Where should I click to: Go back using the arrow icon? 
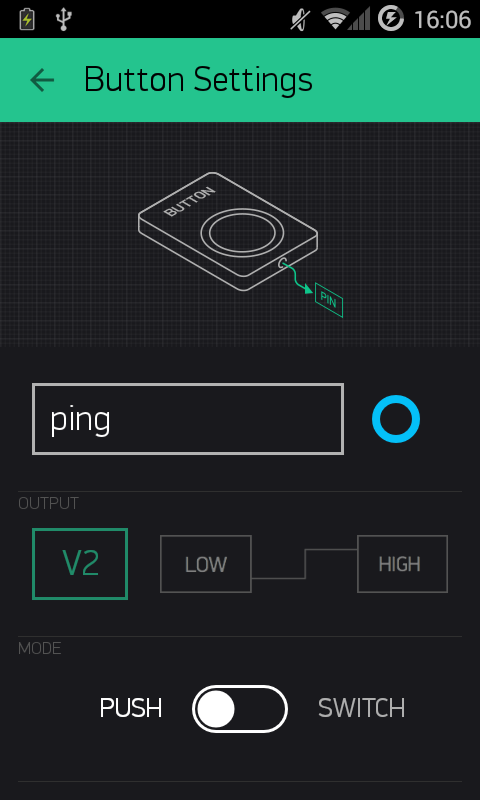42,80
